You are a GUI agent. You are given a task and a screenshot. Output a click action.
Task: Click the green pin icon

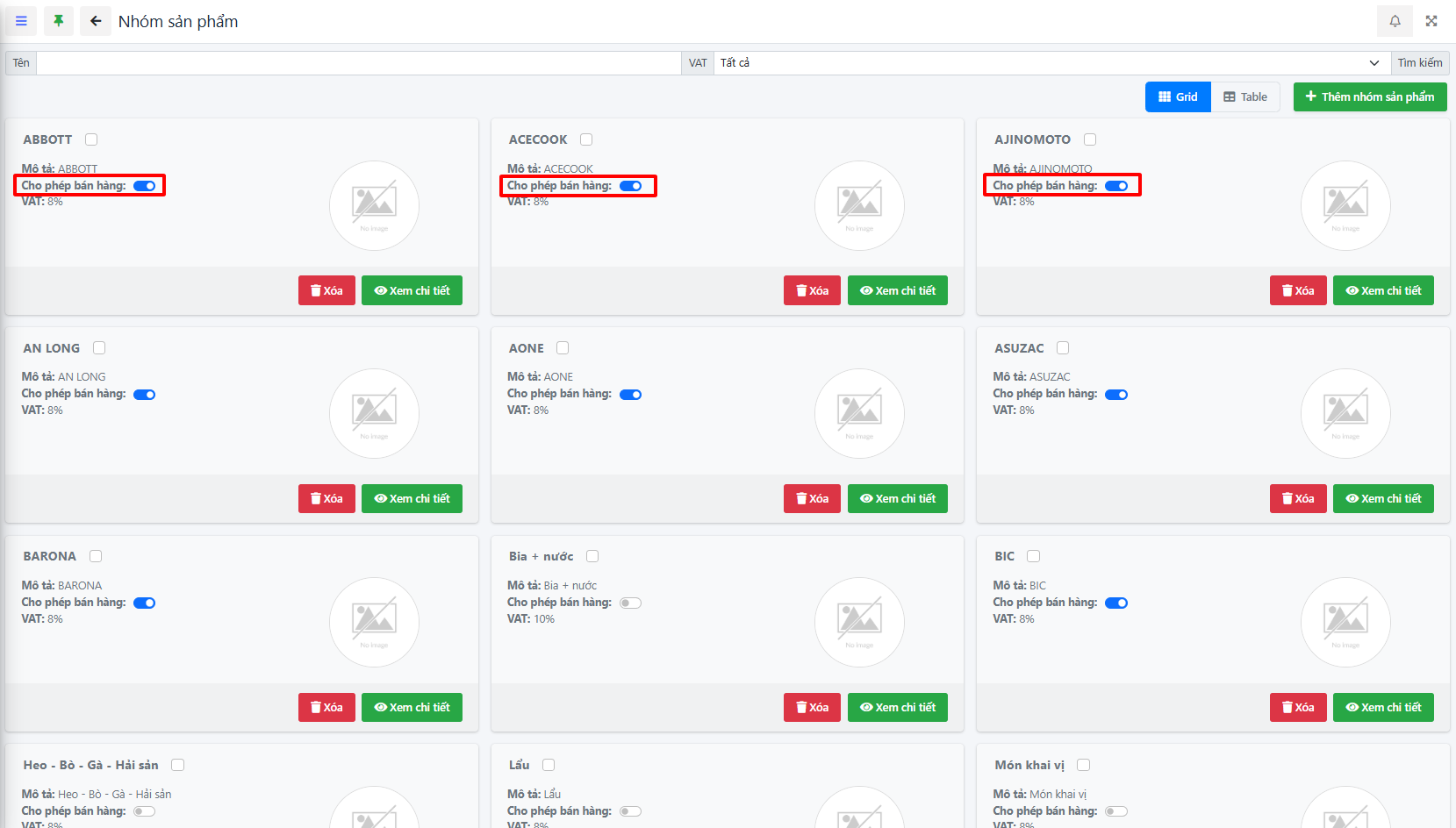[x=59, y=21]
